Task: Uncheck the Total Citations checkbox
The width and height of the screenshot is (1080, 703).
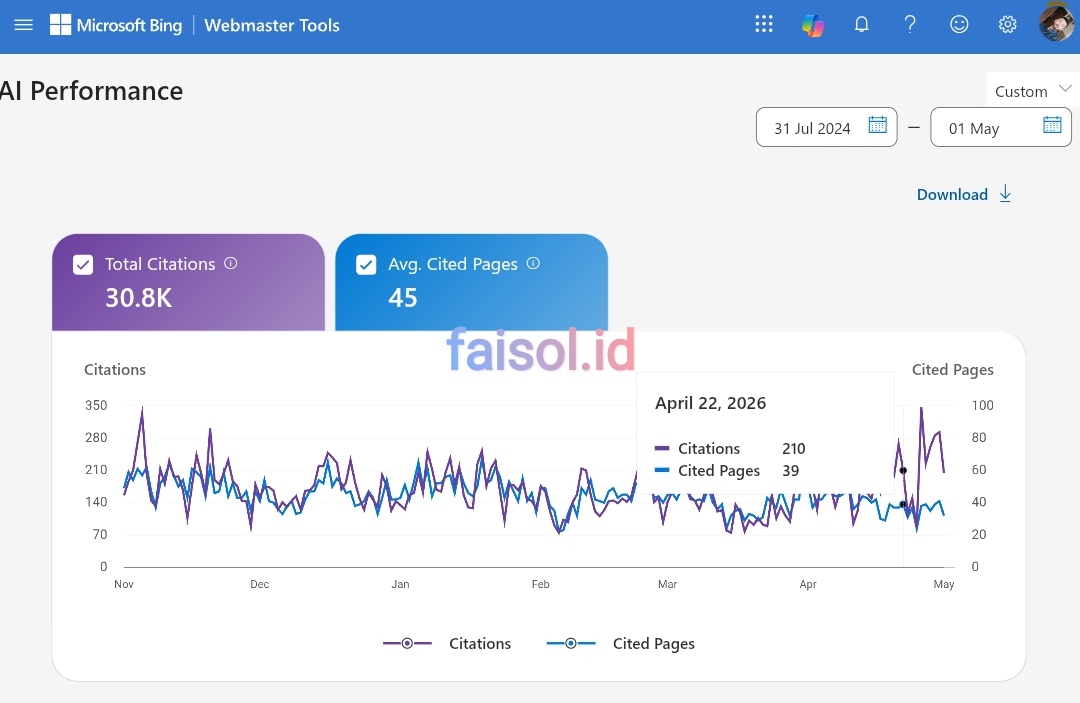Action: click(x=83, y=264)
